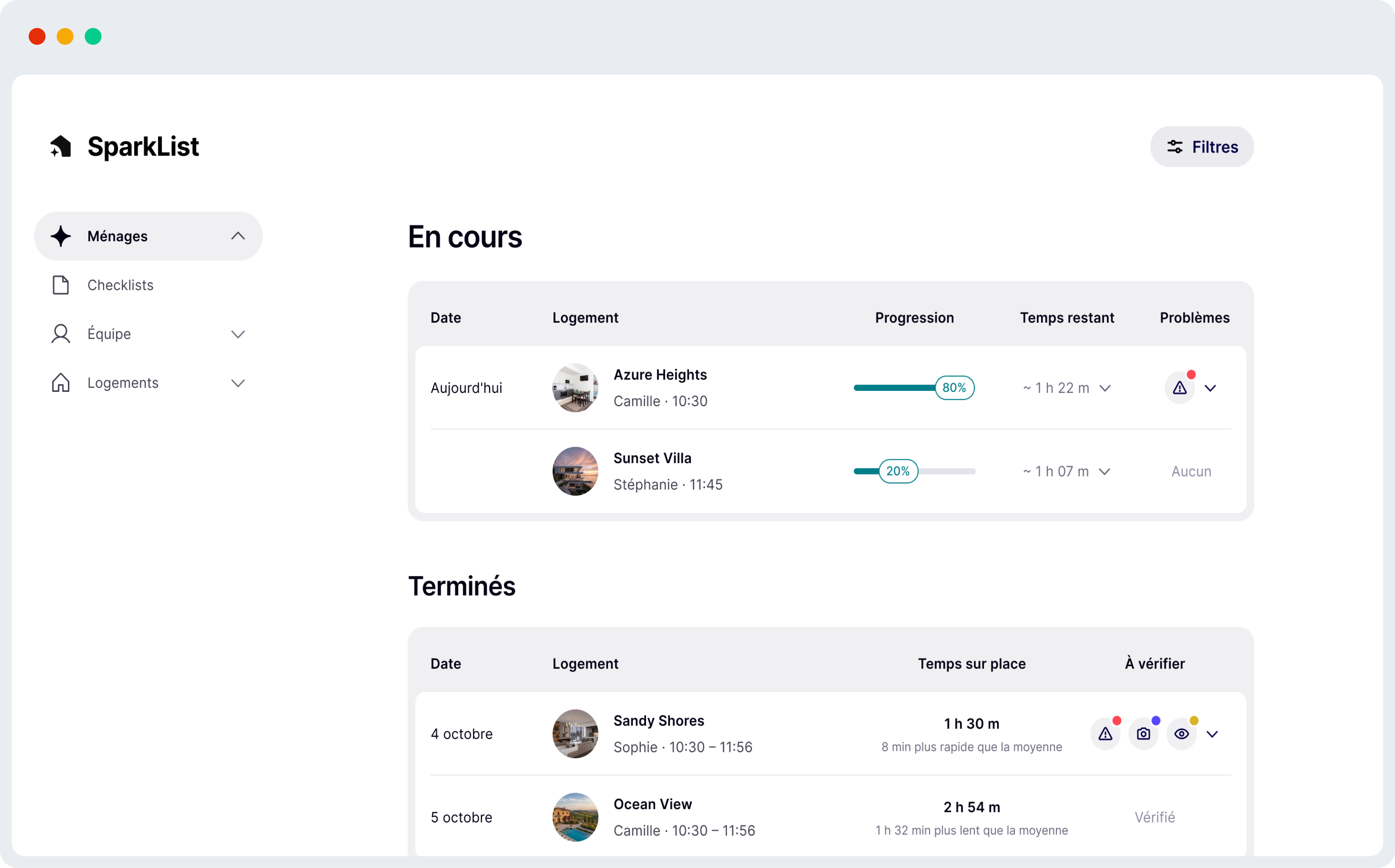Expand Azure Heights problems chevron
This screenshot has width=1395, height=868.
(x=1211, y=389)
